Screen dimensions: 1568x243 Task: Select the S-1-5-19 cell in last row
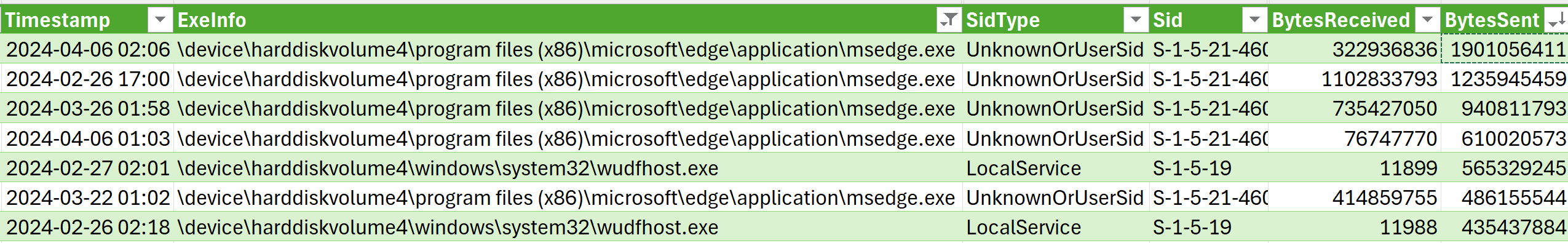click(x=1208, y=227)
